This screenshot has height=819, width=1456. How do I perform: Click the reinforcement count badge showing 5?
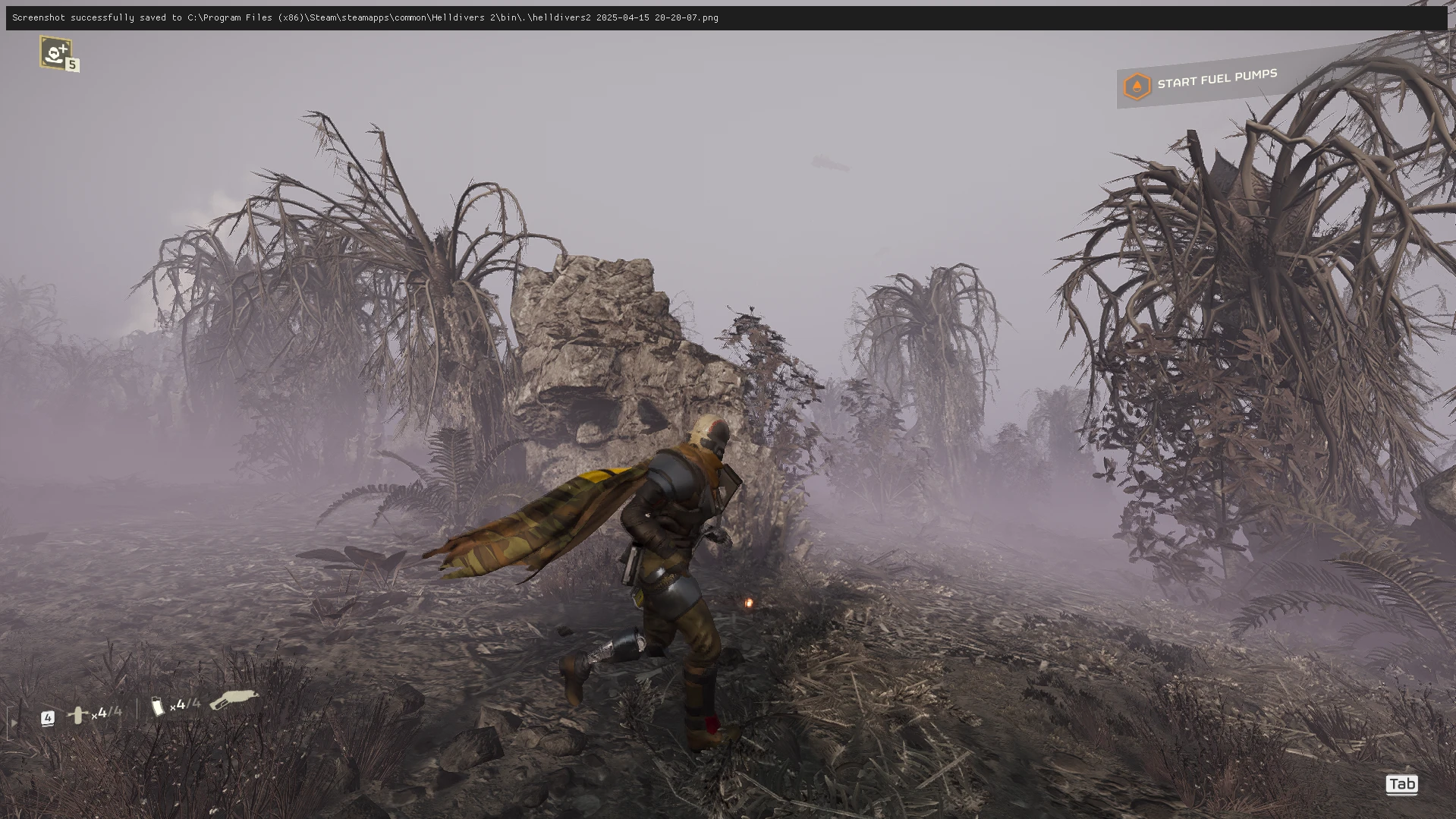72,65
